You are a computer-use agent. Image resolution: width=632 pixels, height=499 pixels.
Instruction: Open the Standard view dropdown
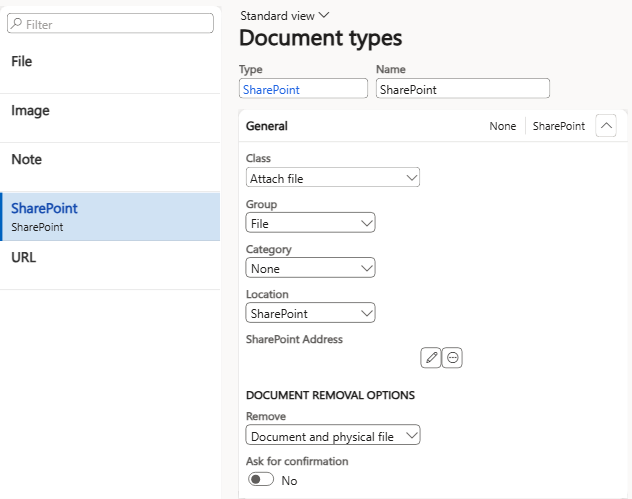(x=285, y=16)
